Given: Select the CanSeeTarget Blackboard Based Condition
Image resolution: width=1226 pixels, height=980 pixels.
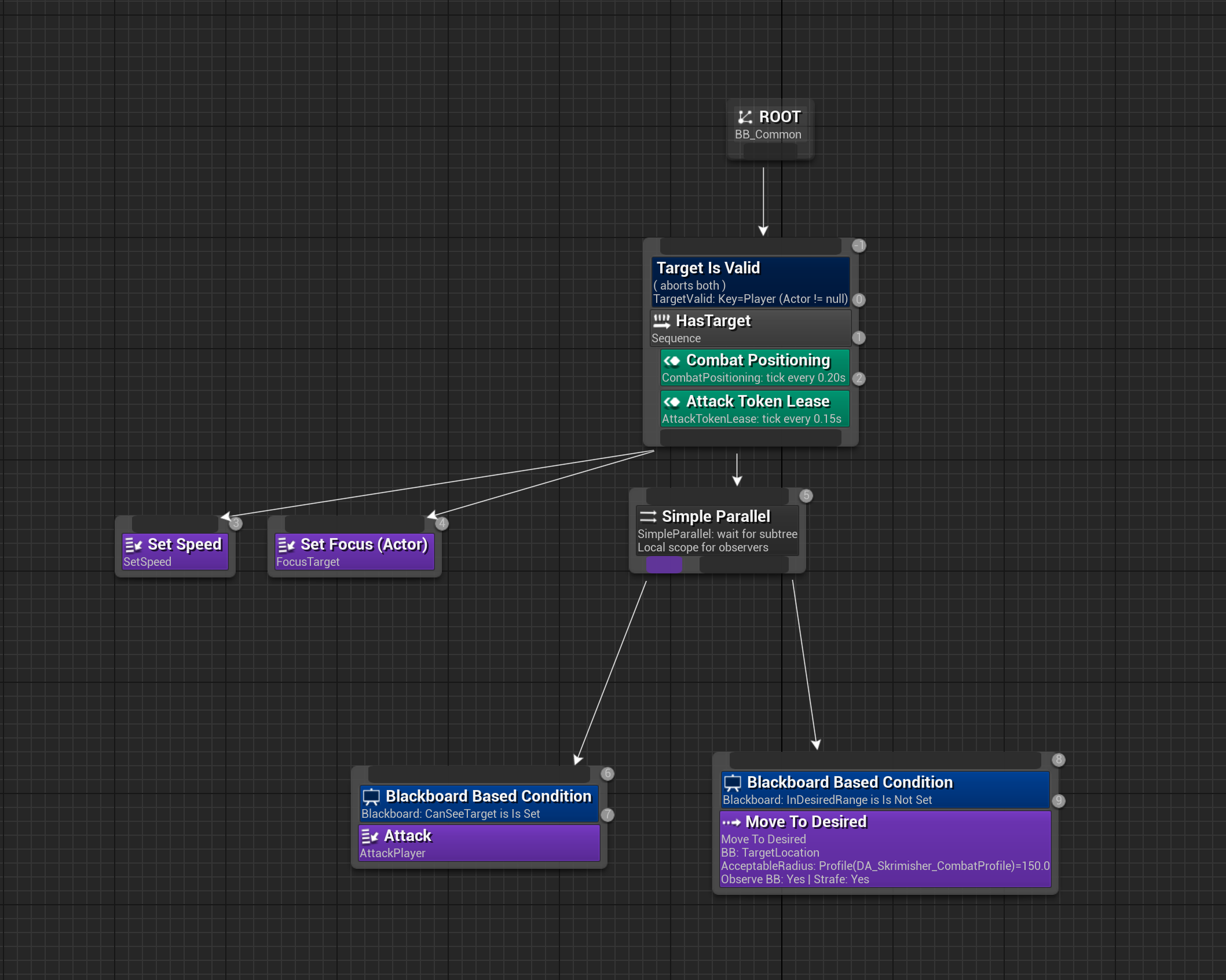Looking at the screenshot, I should point(478,805).
